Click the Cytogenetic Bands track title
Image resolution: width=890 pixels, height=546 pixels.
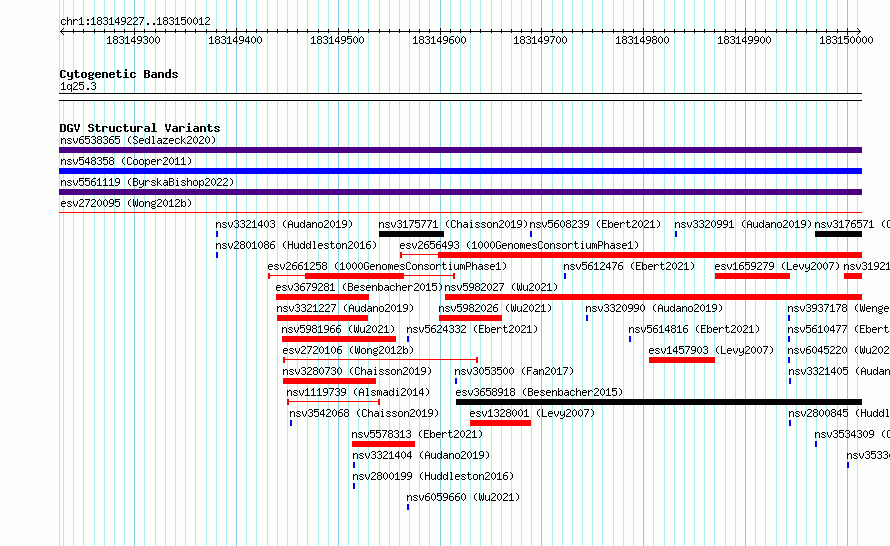pyautogui.click(x=119, y=74)
